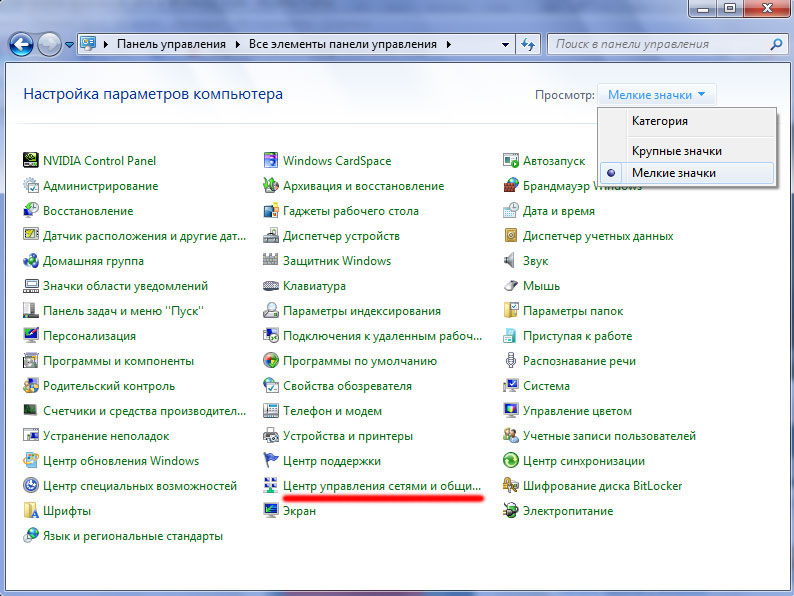The height and width of the screenshot is (596, 794).
Task: Click the Шифрование диска BitLocker icon
Action: [x=511, y=486]
